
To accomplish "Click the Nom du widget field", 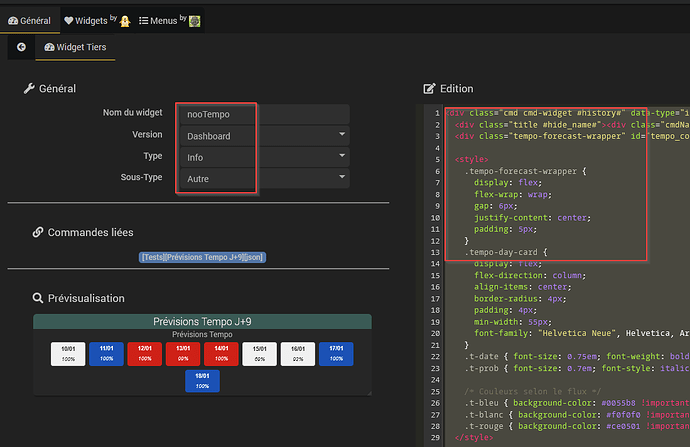I will click(262, 114).
